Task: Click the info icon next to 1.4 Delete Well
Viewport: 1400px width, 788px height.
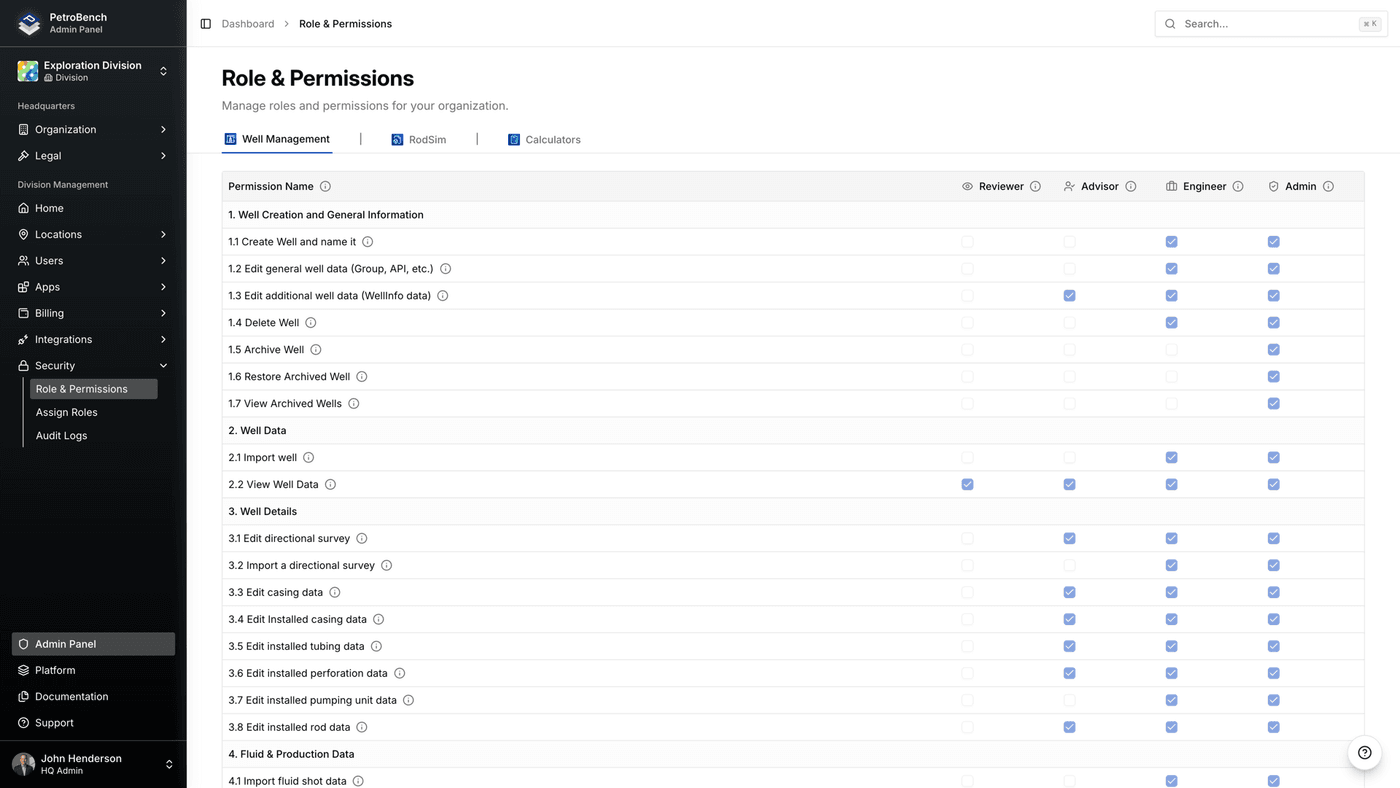Action: (x=310, y=322)
